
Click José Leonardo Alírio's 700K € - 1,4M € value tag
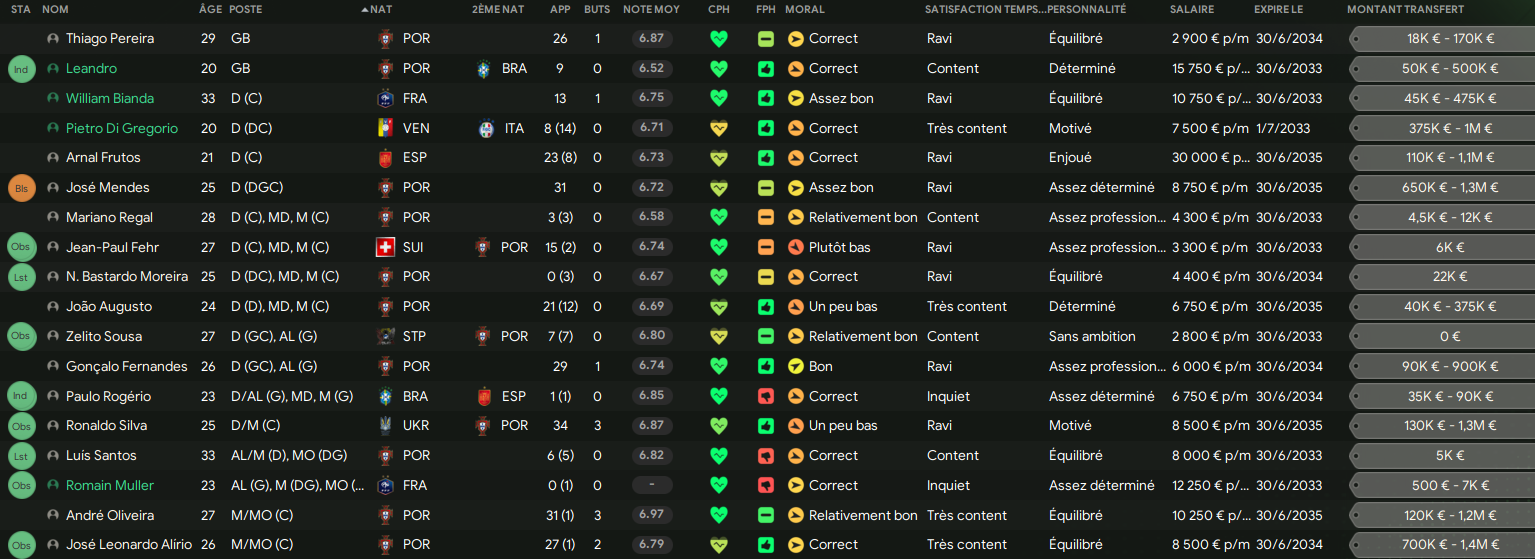(x=1449, y=545)
